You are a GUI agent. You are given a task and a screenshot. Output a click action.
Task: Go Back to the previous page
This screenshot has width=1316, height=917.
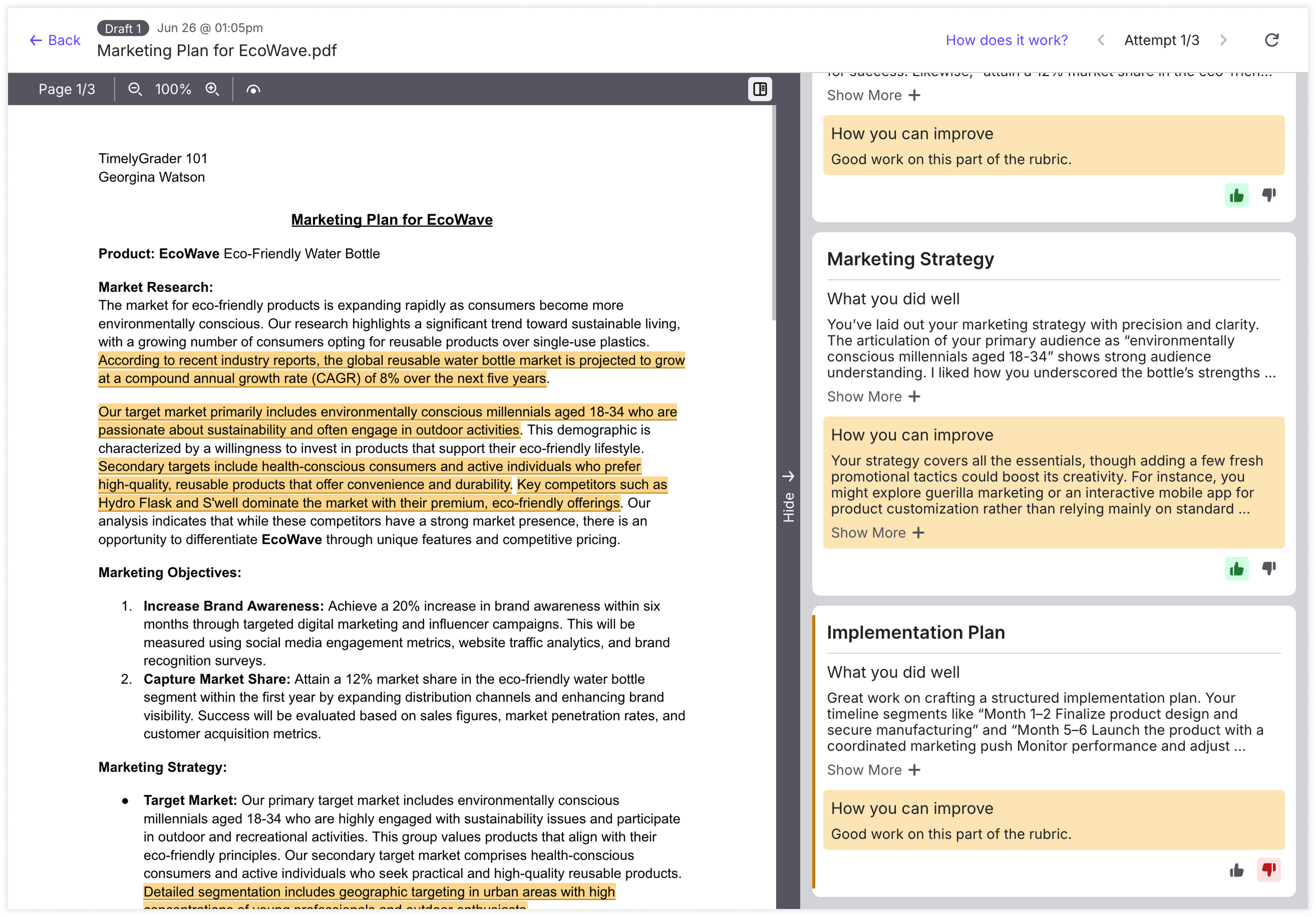(x=55, y=40)
